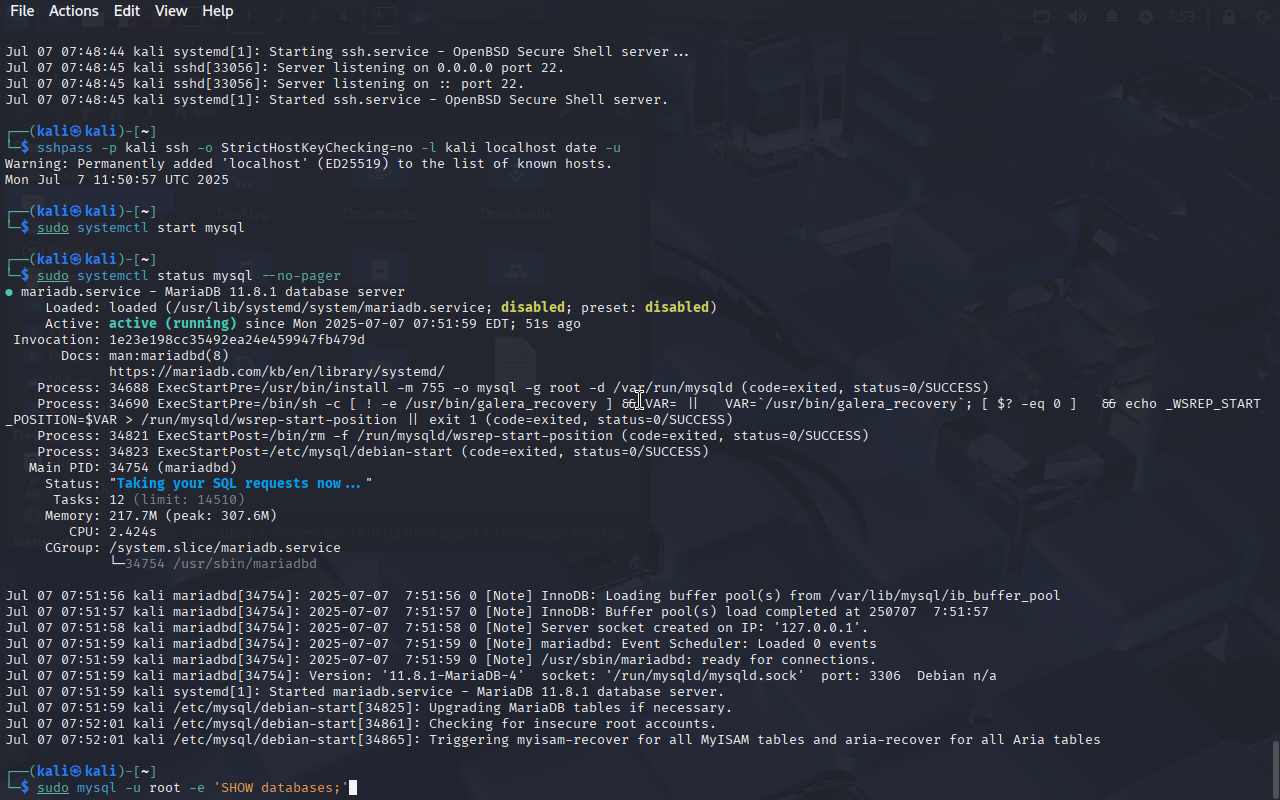Click the green status dot before mariadb.service
This screenshot has width=1280, height=800.
click(9, 292)
